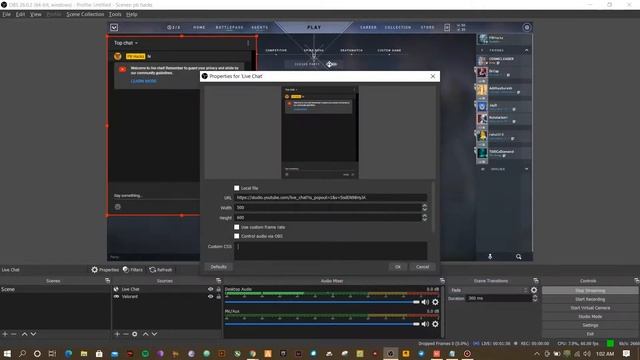Pop out the Sources dock
The image size is (640, 360).
pos(218,281)
